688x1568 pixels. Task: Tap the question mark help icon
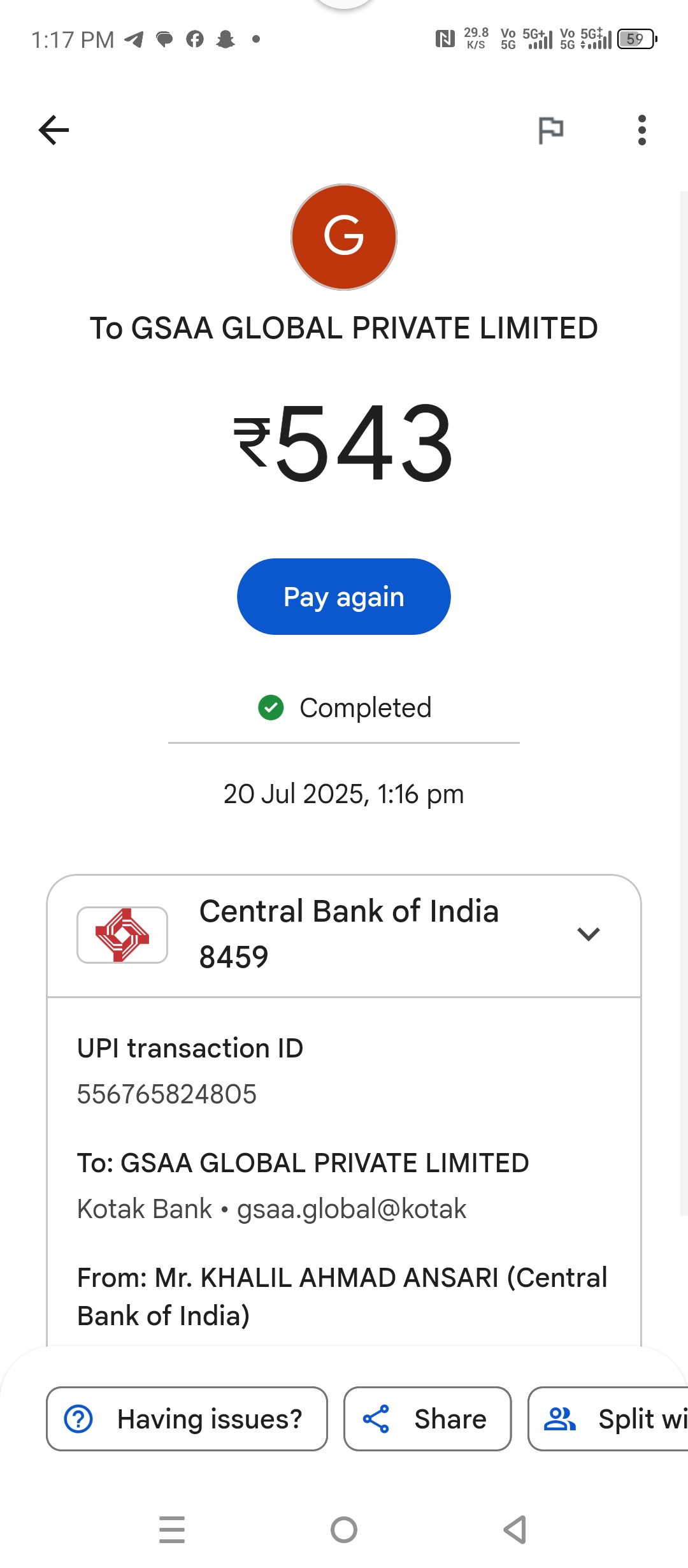click(79, 1419)
